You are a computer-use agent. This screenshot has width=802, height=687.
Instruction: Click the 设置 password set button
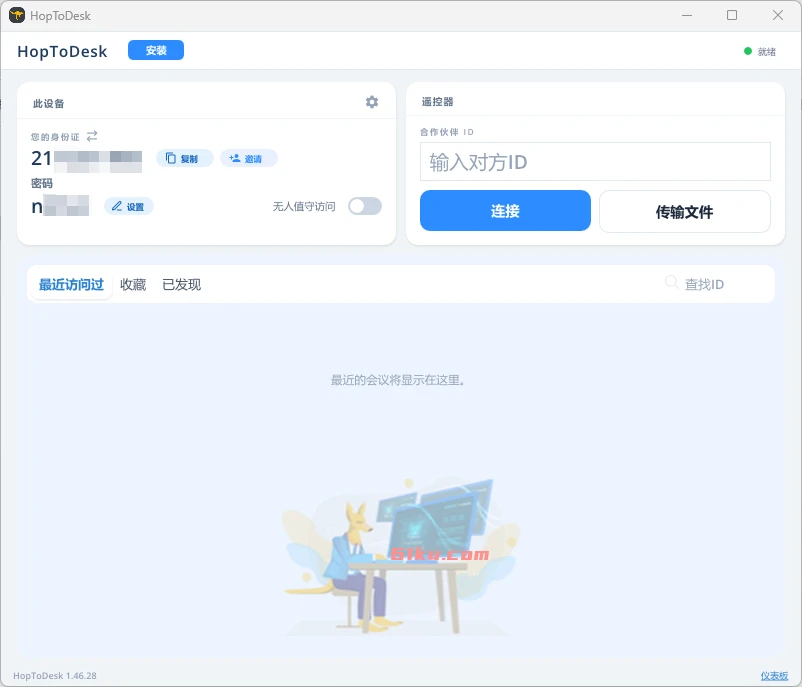(128, 207)
